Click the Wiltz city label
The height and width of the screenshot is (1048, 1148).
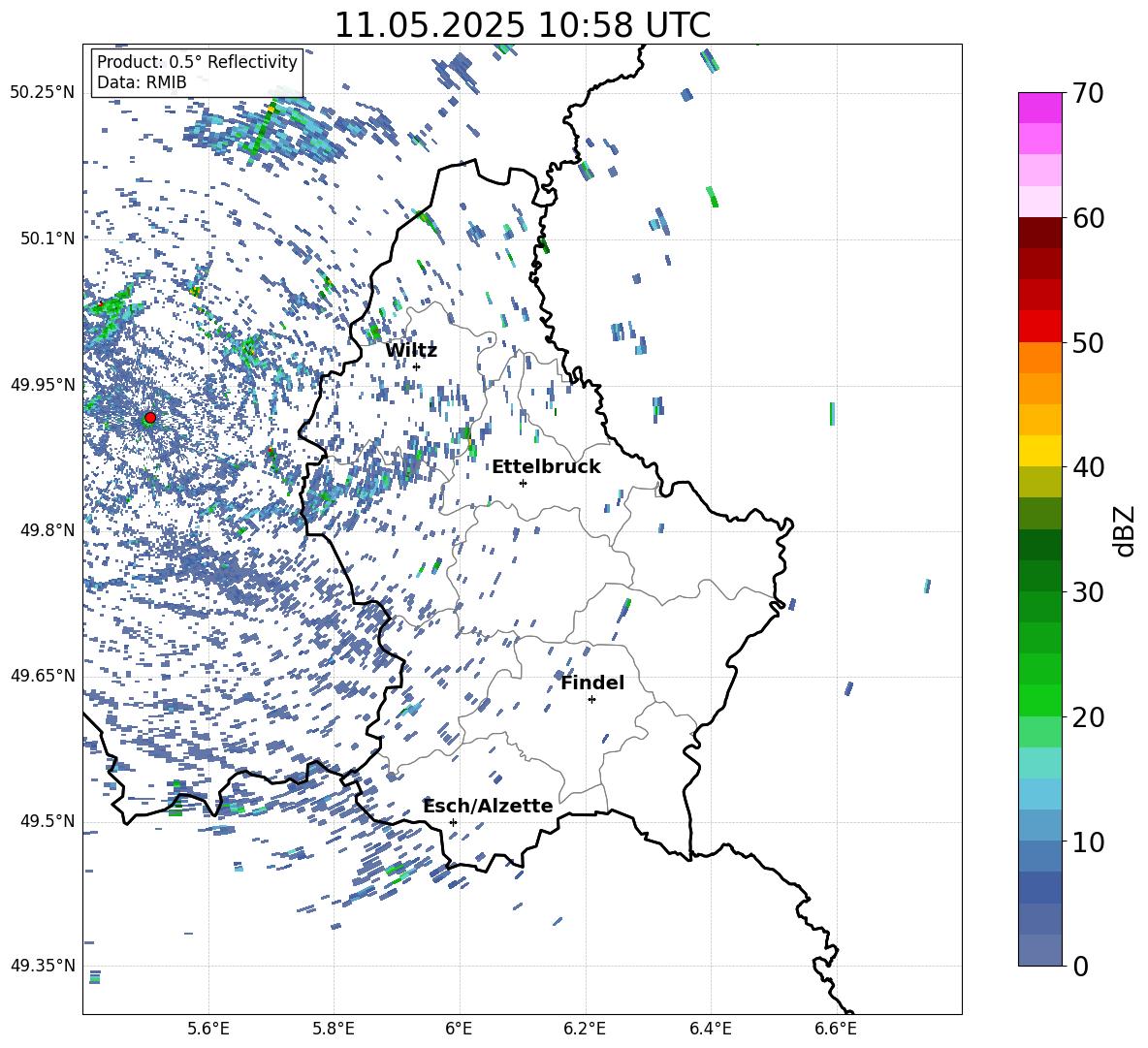[x=411, y=351]
